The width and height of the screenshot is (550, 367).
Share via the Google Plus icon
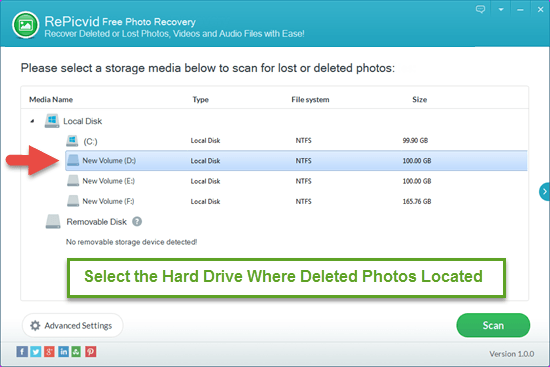tap(49, 352)
